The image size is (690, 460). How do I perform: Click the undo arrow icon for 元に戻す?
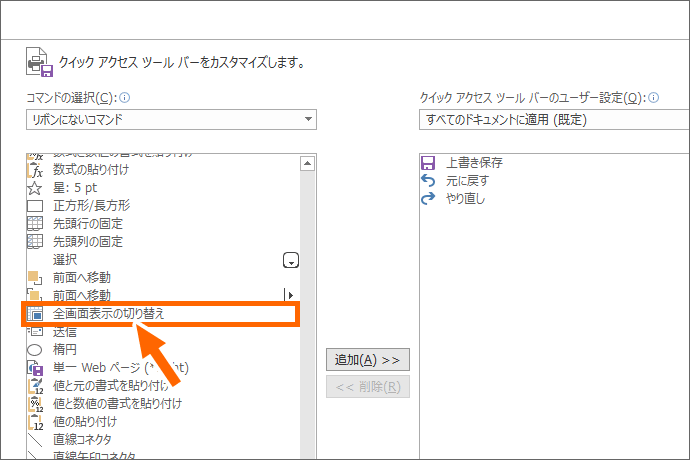point(428,180)
